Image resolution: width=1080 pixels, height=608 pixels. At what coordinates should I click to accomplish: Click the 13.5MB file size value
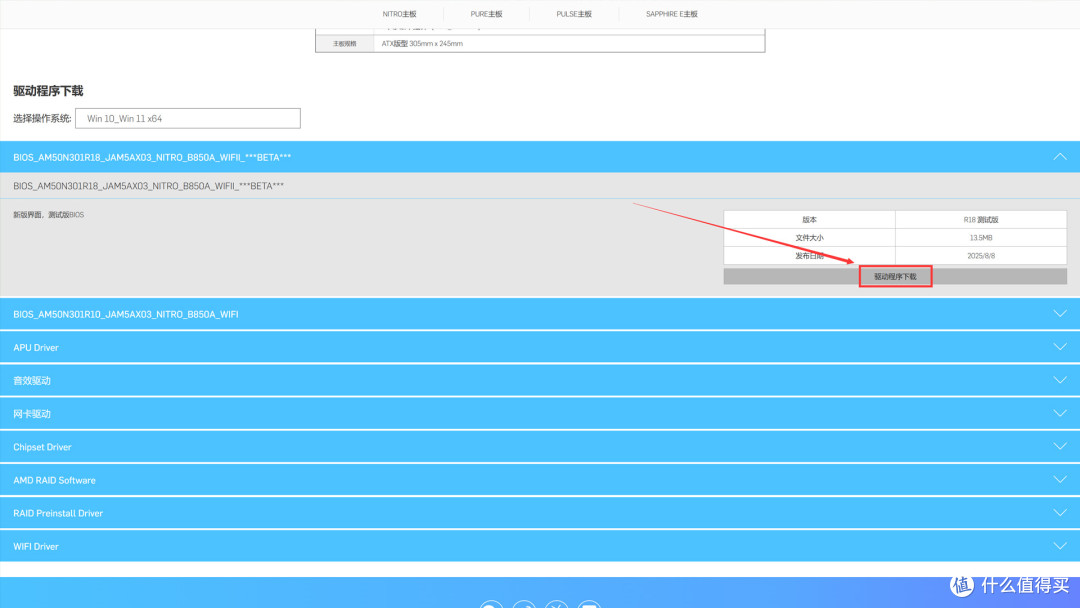[981, 238]
